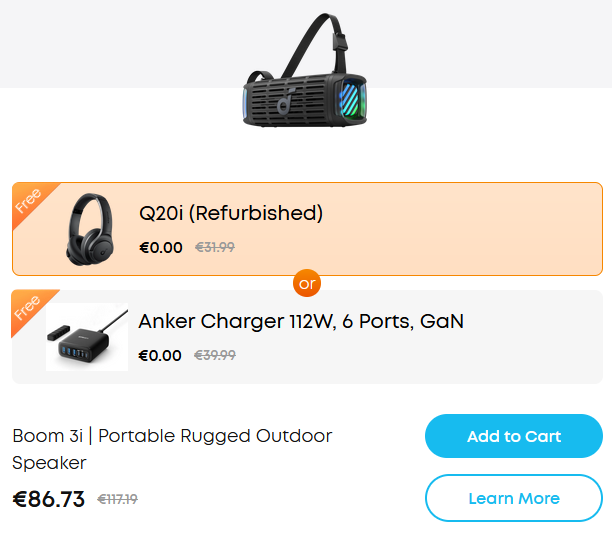The width and height of the screenshot is (612, 534).
Task: Click the orange Free ribbon on Q20i
Action: pyautogui.click(x=29, y=199)
